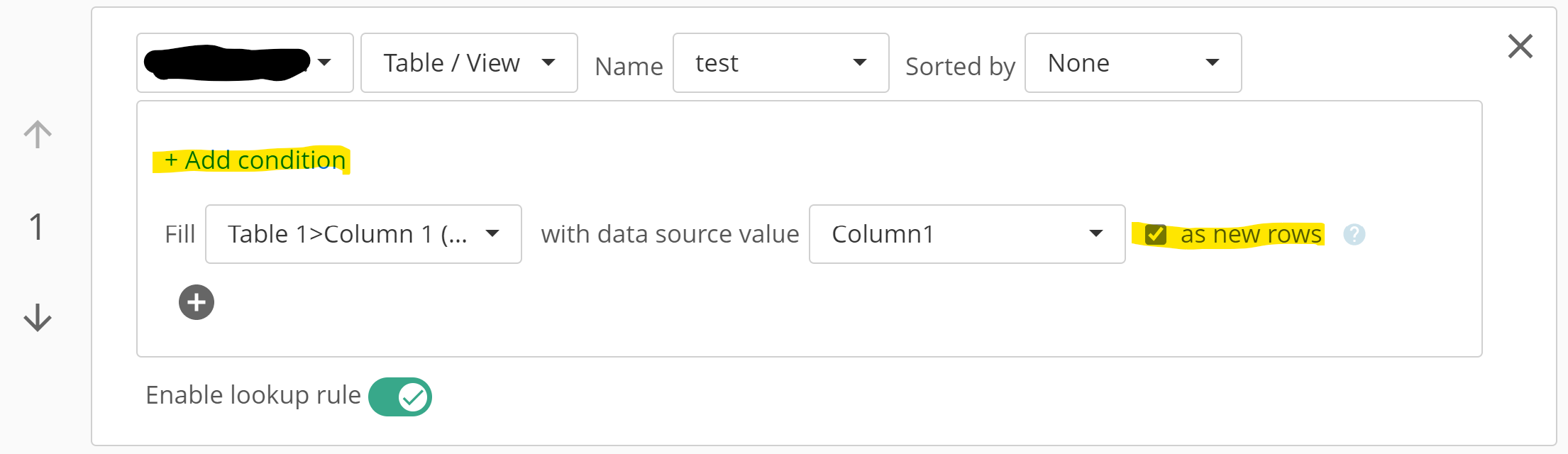This screenshot has height=454, width=1568.
Task: Open the data source value Column1 dropdown
Action: pos(967,234)
